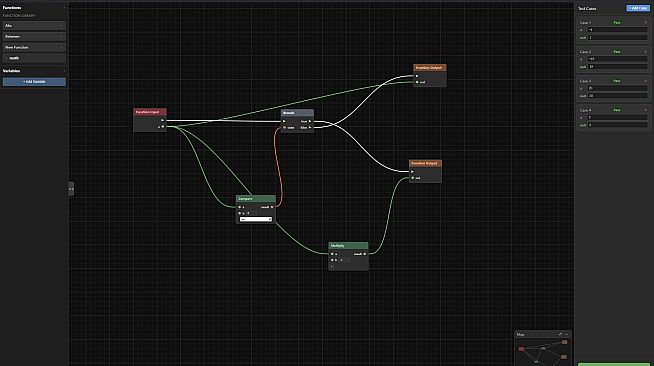Click the Multiply node result pin

[365, 254]
